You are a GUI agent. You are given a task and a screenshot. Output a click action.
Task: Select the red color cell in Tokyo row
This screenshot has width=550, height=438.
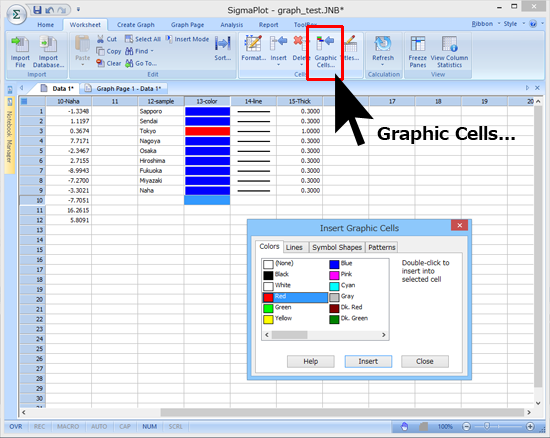[207, 131]
